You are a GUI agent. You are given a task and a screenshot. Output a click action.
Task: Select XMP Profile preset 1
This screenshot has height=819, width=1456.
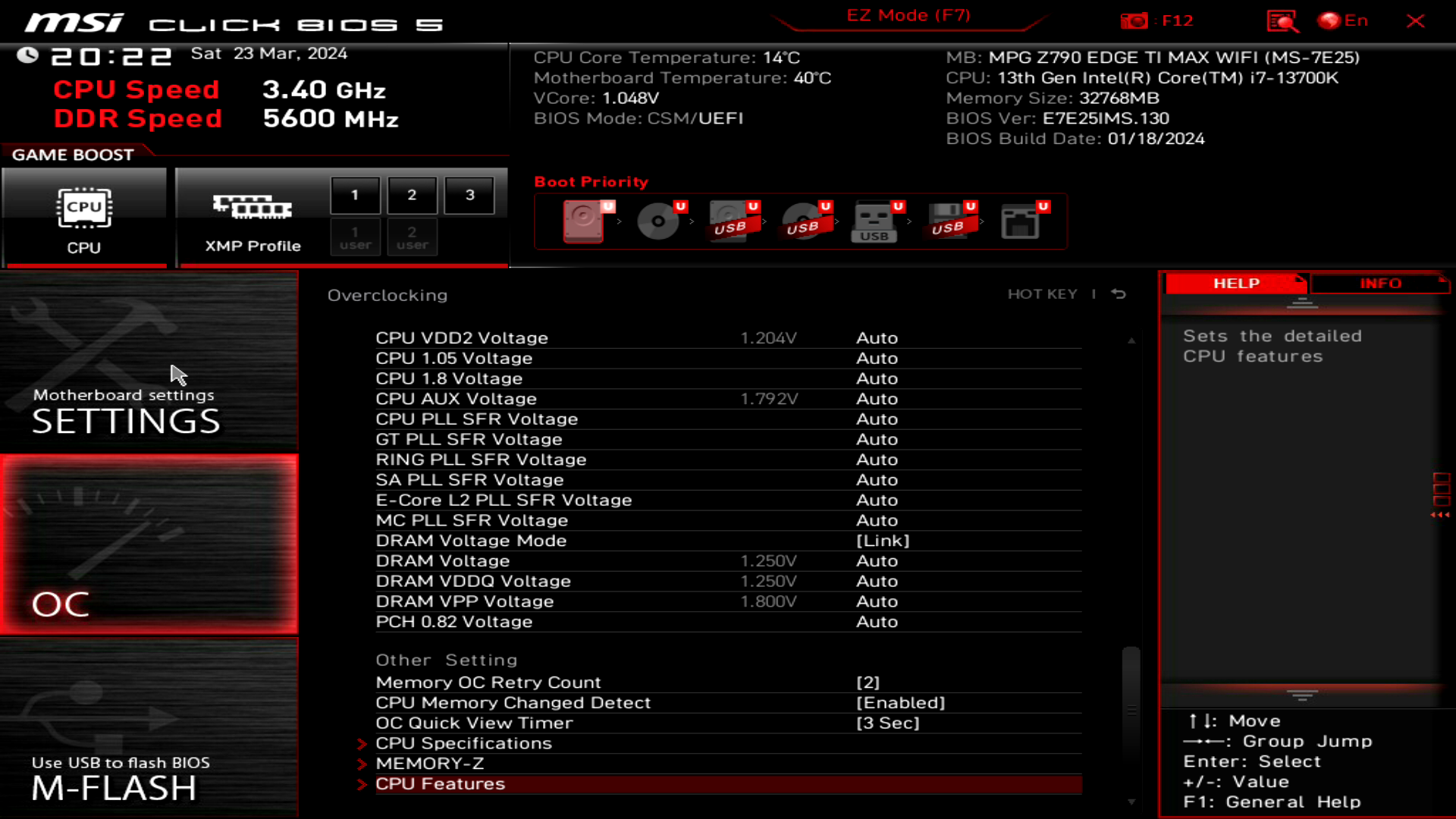click(x=355, y=194)
